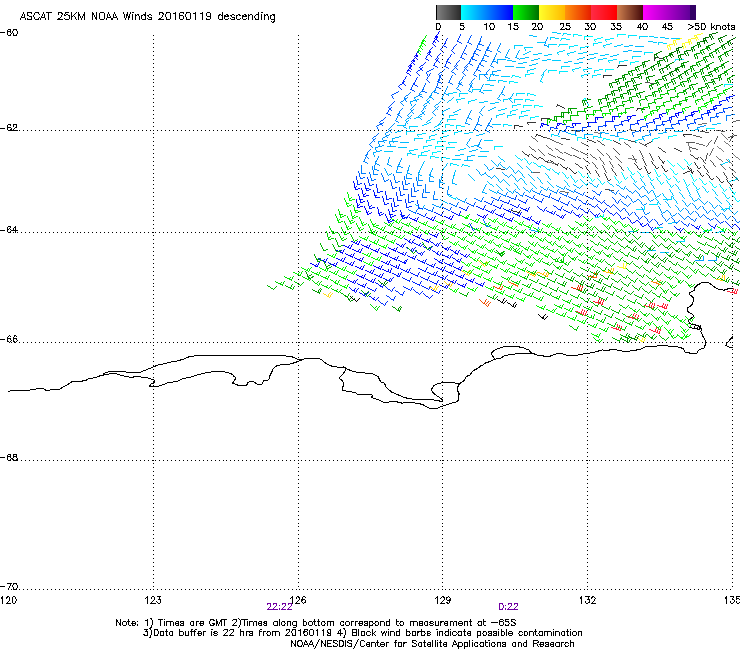Click the gray 0–5 knots color bar segment
This screenshot has height=650, width=740.
pos(448,12)
